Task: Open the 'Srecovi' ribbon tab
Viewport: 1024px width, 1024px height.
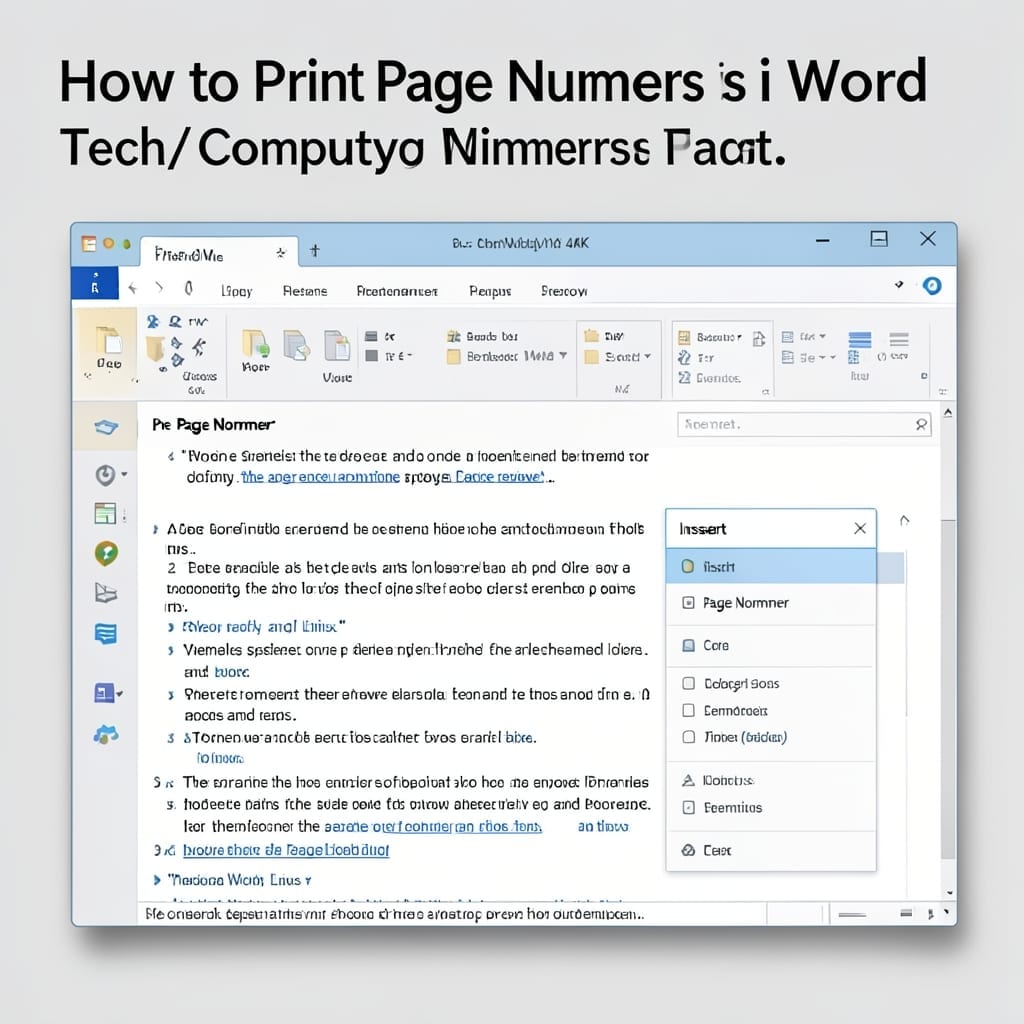Action: [x=564, y=291]
